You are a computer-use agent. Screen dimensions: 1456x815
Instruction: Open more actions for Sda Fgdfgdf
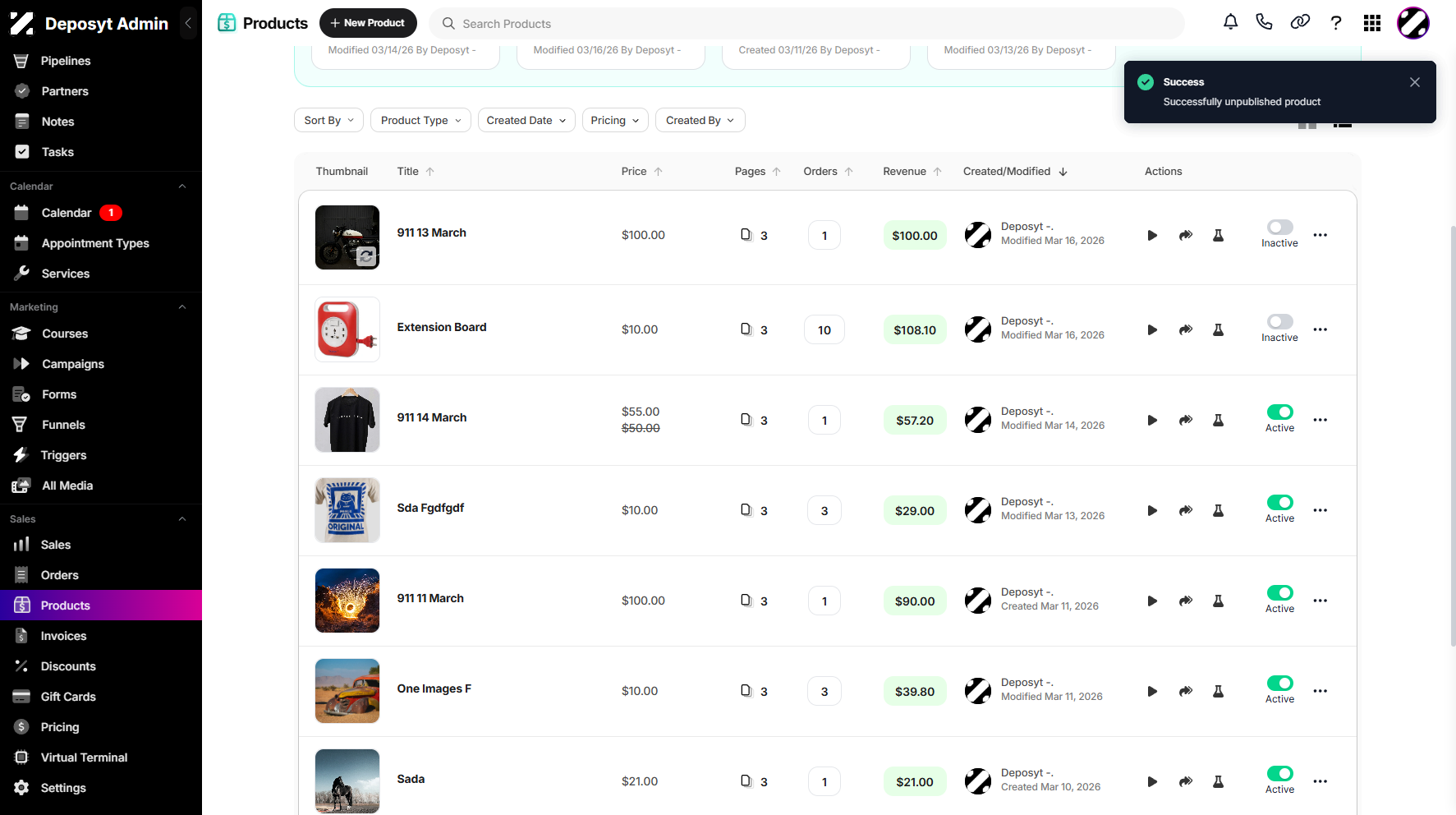pyautogui.click(x=1321, y=510)
